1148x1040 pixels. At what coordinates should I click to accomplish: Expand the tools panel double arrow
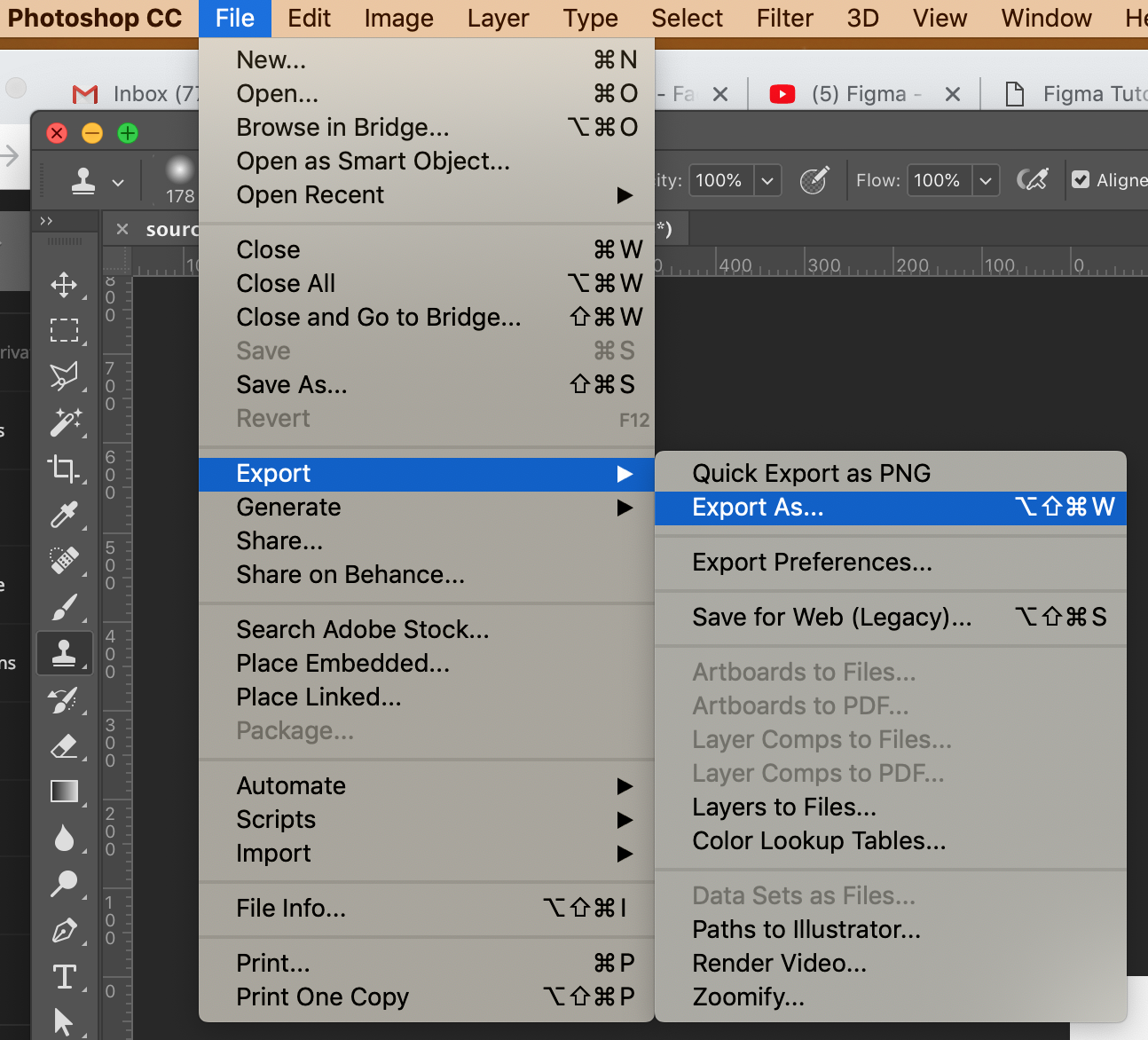point(46,221)
